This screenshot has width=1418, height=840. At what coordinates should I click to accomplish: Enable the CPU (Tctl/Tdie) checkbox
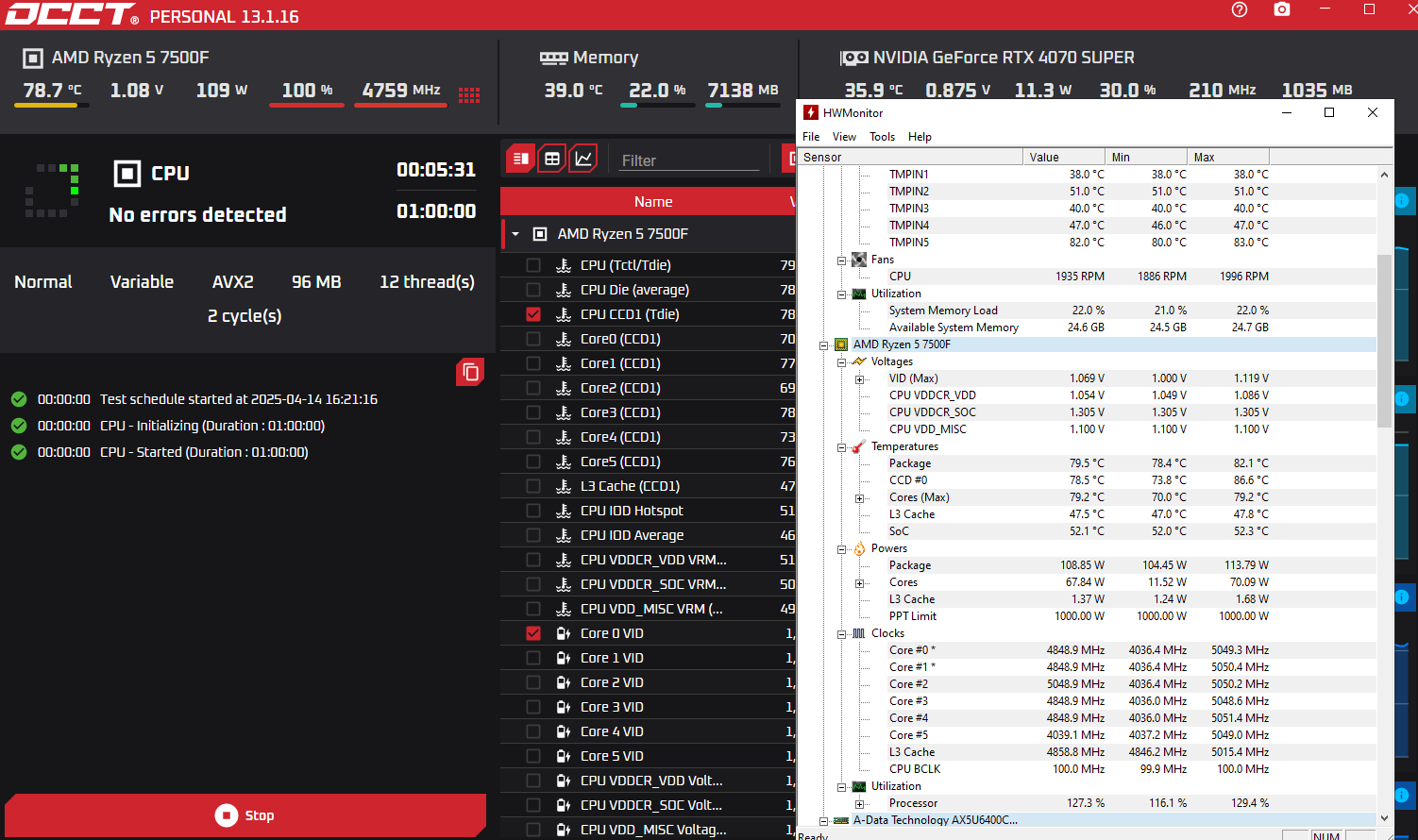tap(533, 265)
